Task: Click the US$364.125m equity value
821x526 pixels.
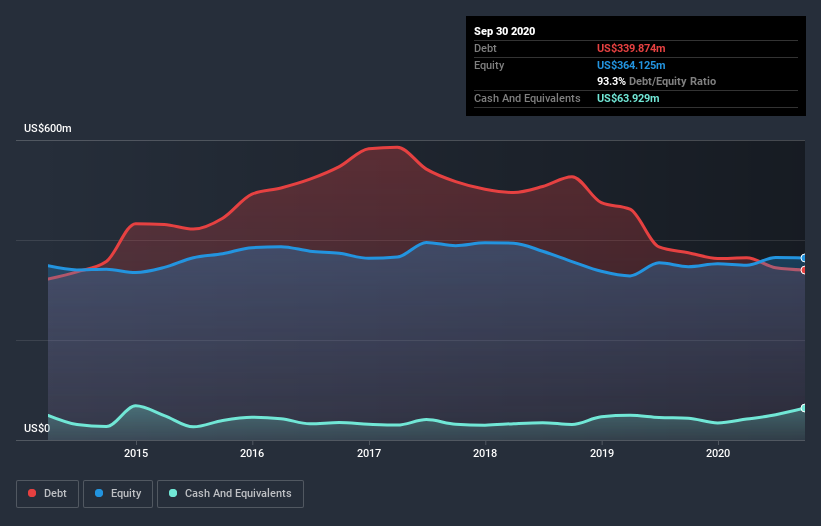Action: (631, 65)
